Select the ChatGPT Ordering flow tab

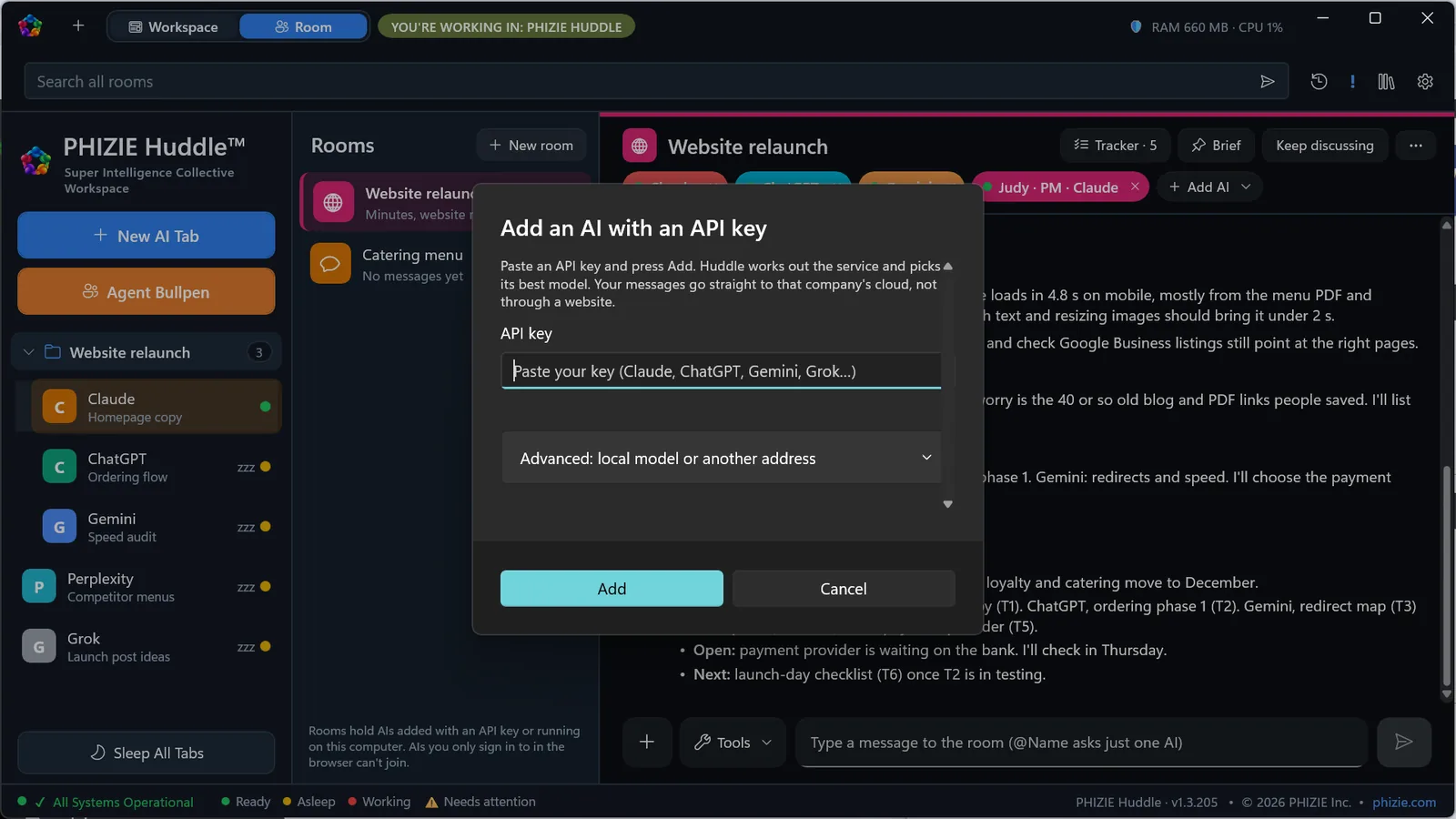(x=156, y=467)
